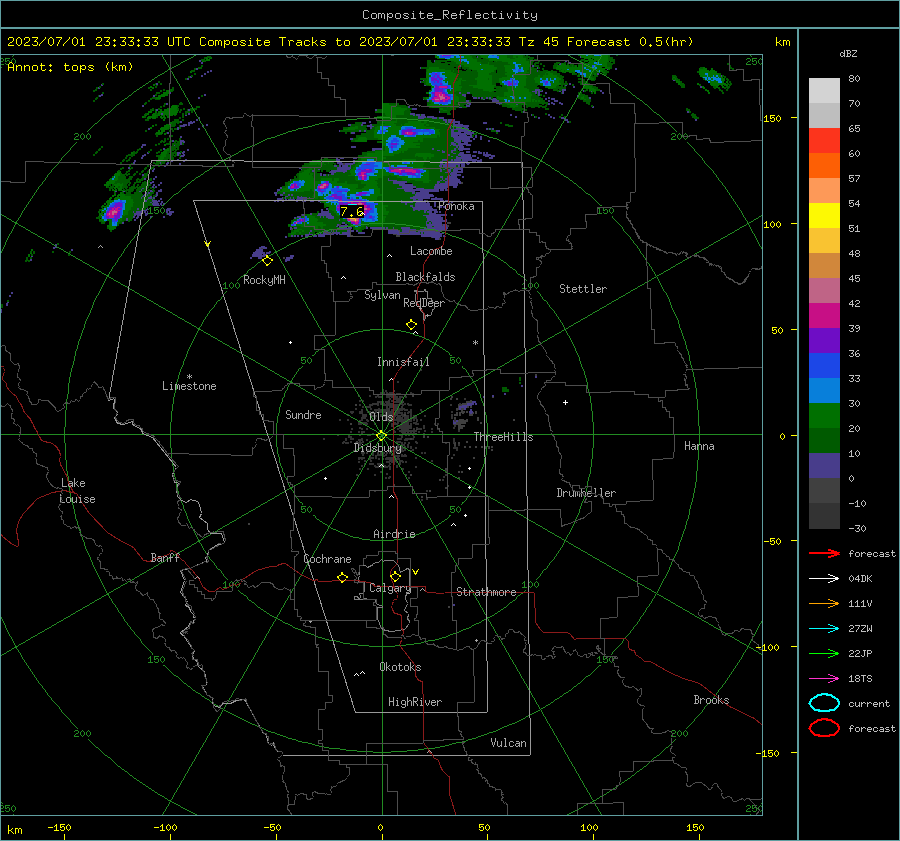
Task: Click the blue 36-33 dBZ swatch
Action: [x=824, y=366]
